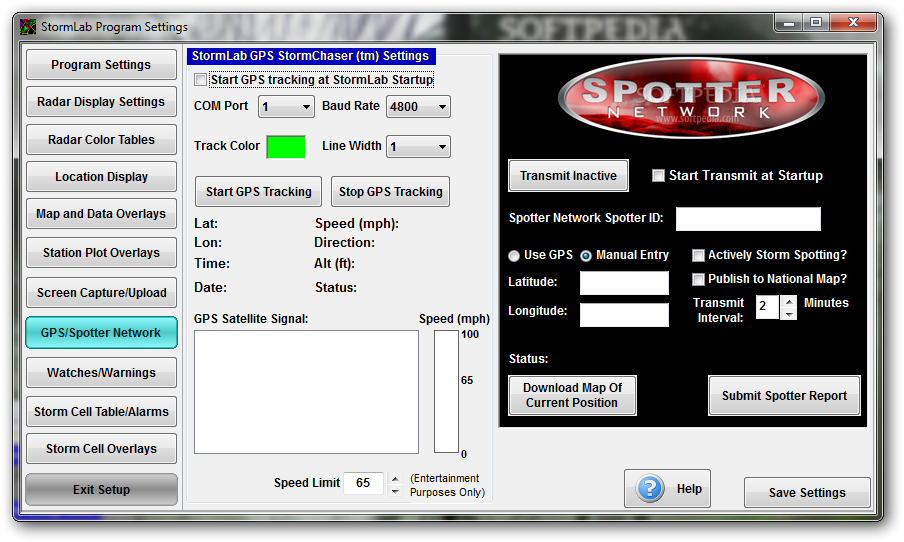The image size is (904, 542).
Task: Click the Spotter Network logo
Action: pyautogui.click(x=691, y=97)
